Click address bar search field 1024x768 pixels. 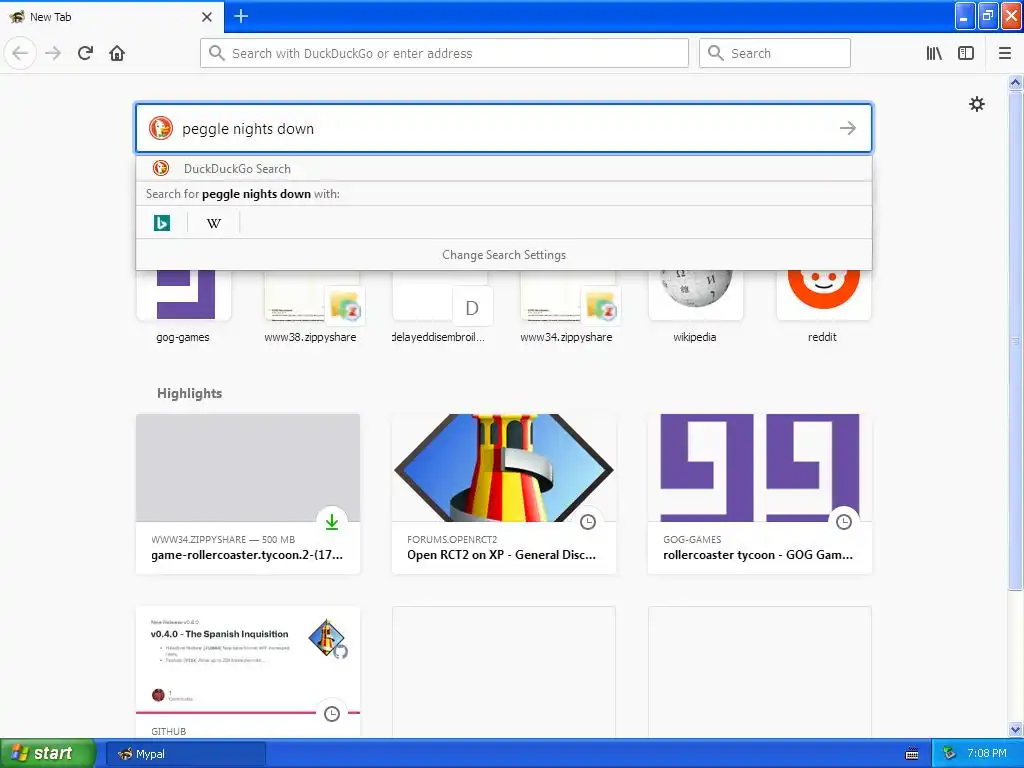[444, 53]
